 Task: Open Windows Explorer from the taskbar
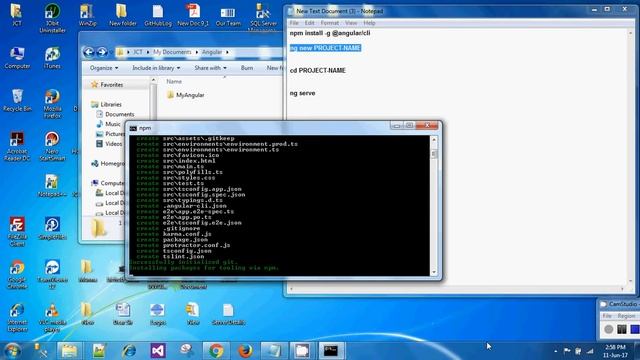point(69,351)
